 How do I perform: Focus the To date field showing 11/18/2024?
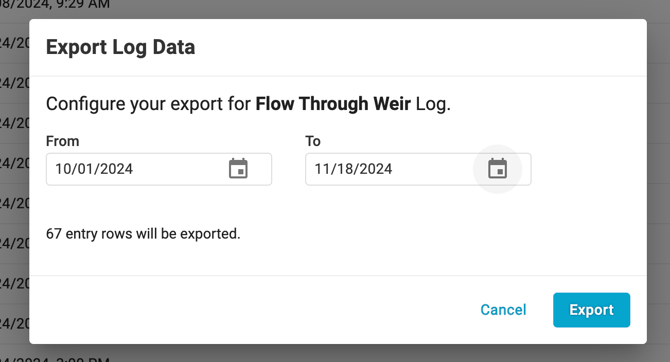click(418, 169)
